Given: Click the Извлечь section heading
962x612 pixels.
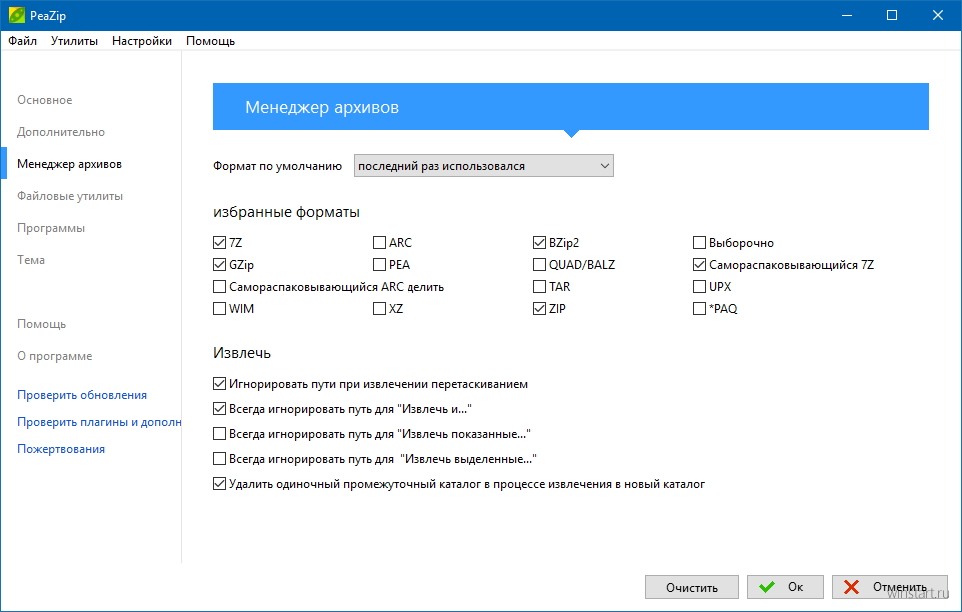Looking at the screenshot, I should tap(242, 353).
